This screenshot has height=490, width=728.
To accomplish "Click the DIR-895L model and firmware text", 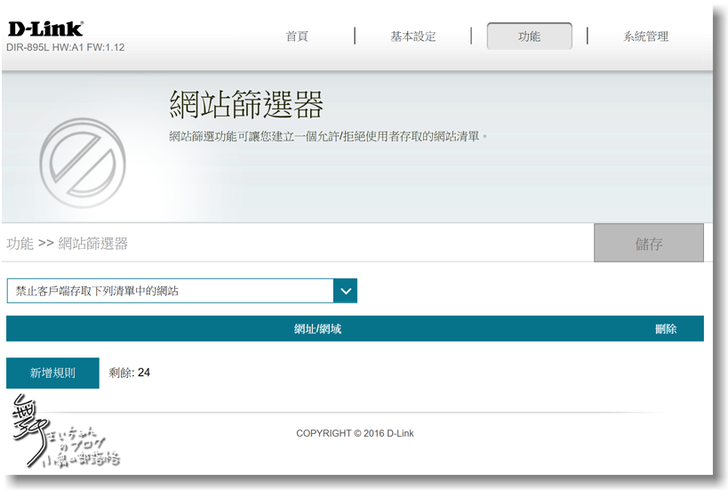I will (65, 47).
